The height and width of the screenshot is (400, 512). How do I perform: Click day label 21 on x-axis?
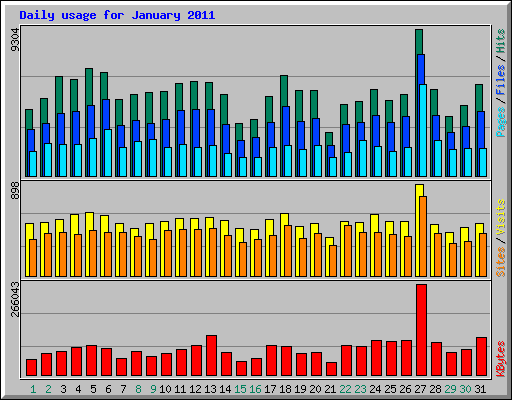pyautogui.click(x=330, y=389)
